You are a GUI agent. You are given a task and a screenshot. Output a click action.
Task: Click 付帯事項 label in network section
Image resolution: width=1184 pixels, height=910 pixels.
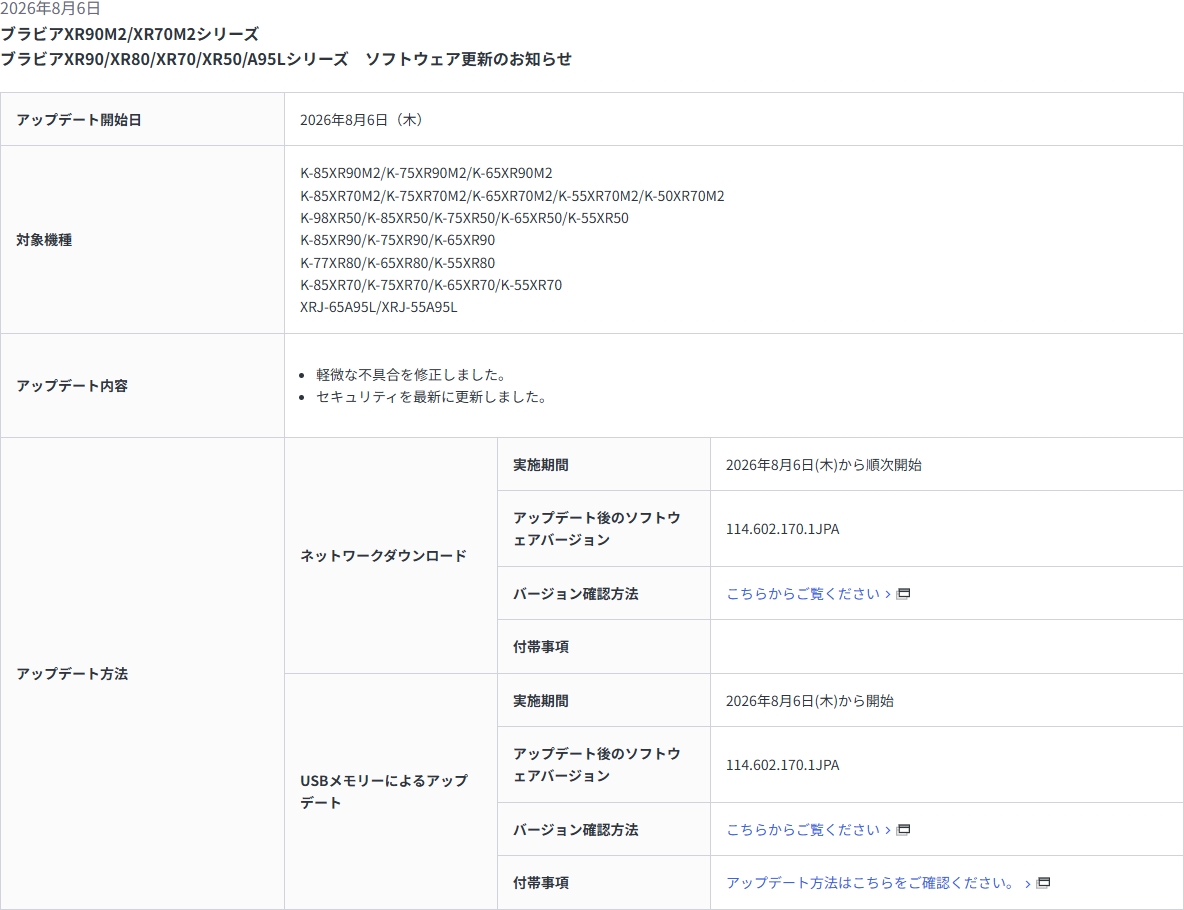click(541, 646)
